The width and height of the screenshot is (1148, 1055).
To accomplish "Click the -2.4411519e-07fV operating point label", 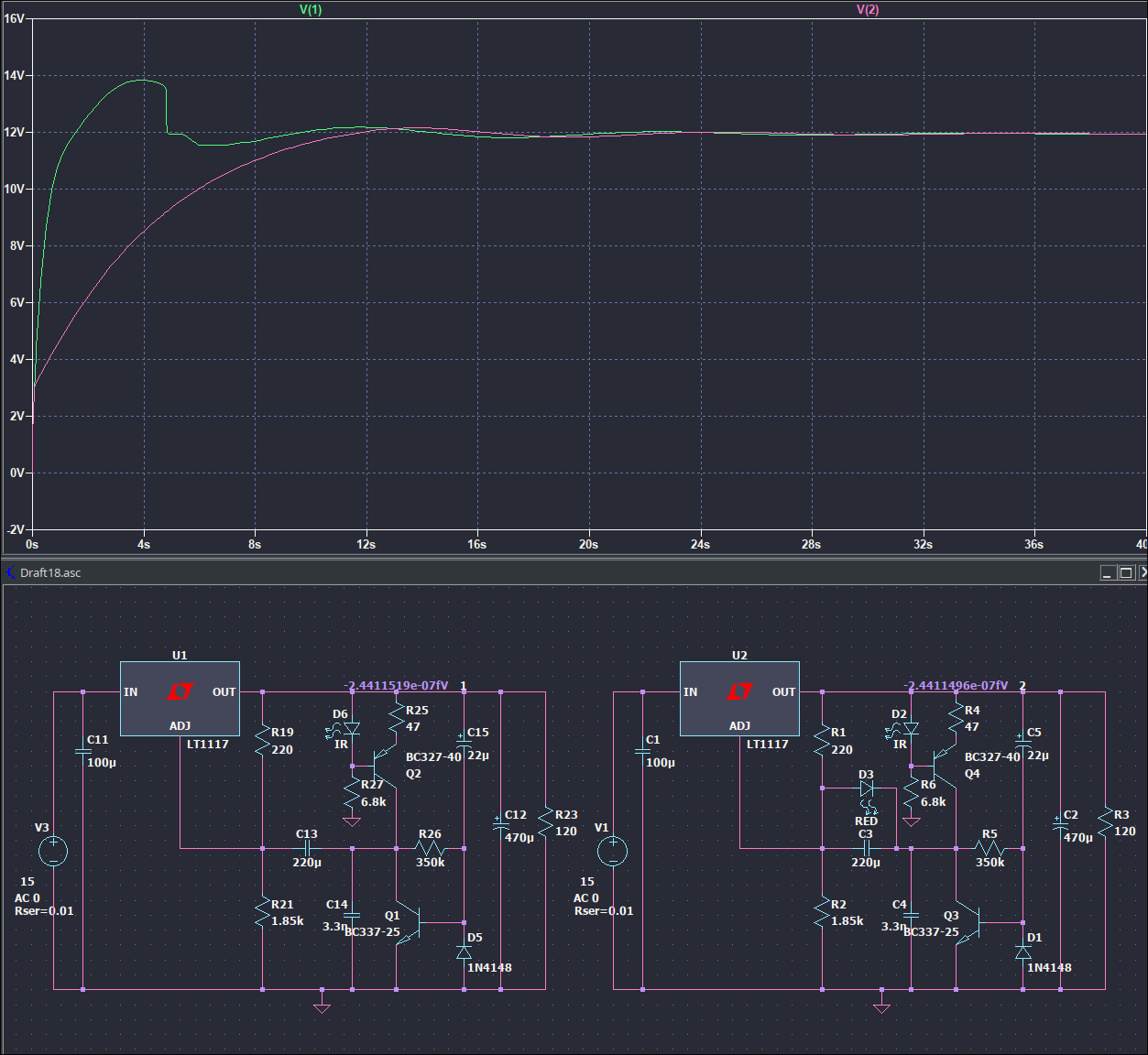I will point(397,685).
